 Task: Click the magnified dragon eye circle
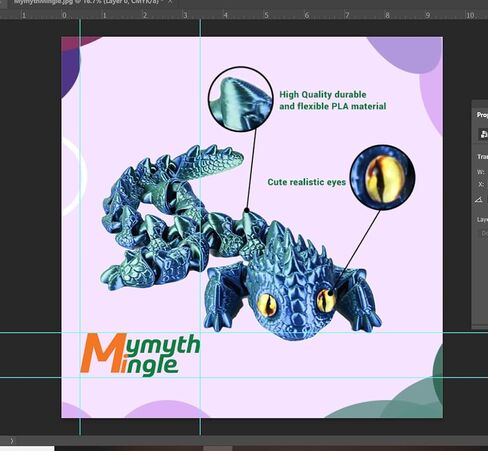(382, 177)
